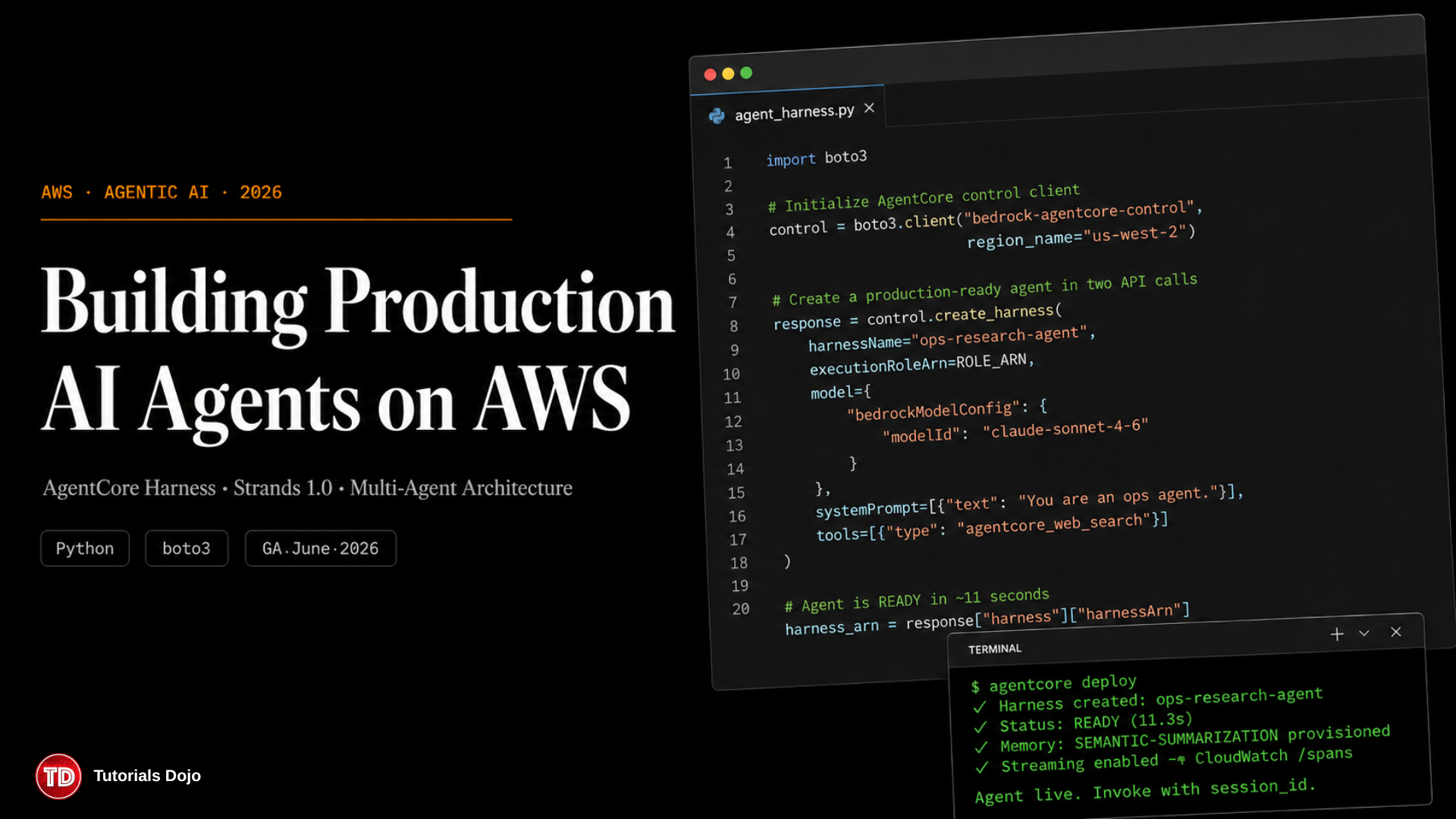This screenshot has height=819, width=1456.
Task: Close the terminal panel
Action: 1396,632
